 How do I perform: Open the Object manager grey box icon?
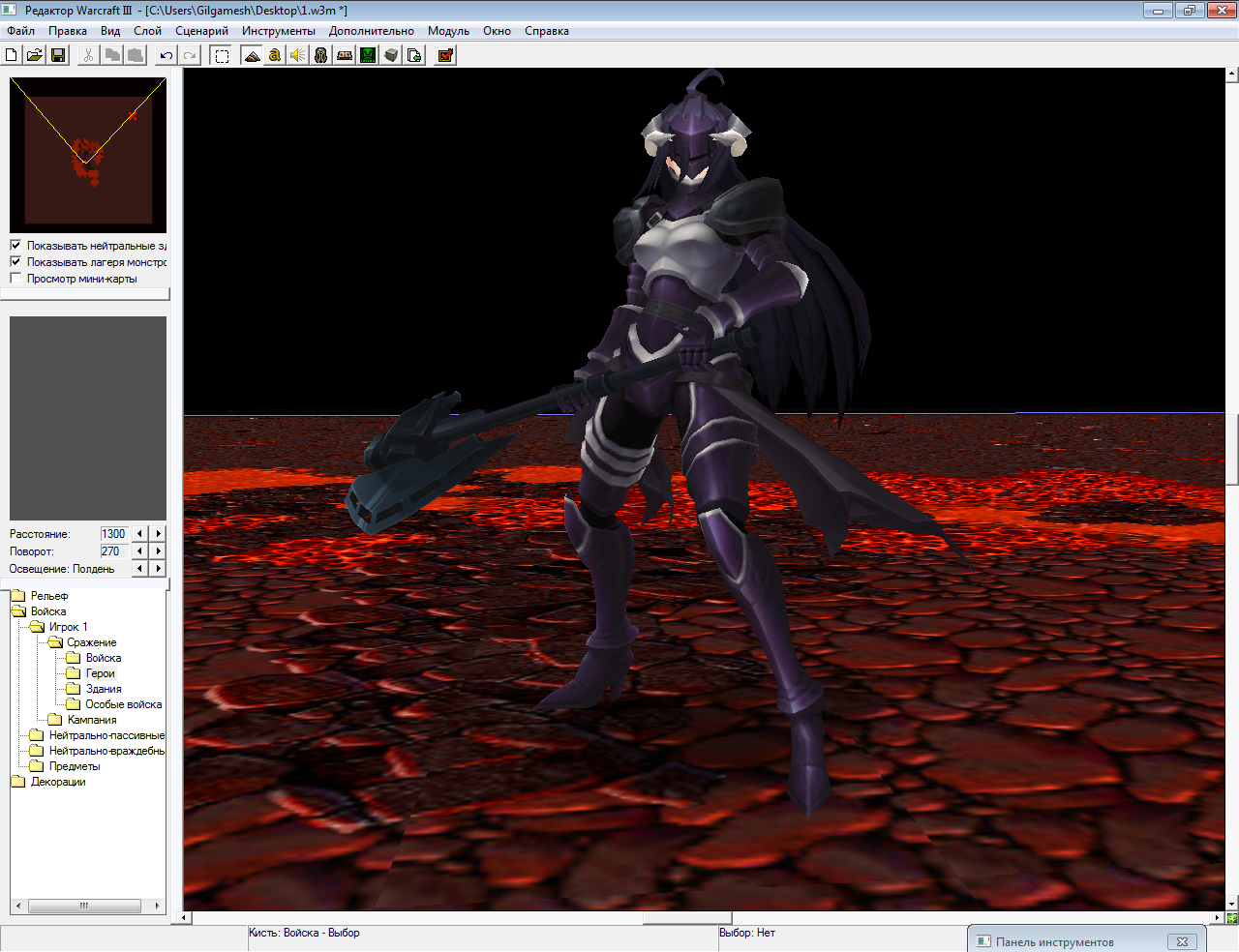pyautogui.click(x=391, y=55)
